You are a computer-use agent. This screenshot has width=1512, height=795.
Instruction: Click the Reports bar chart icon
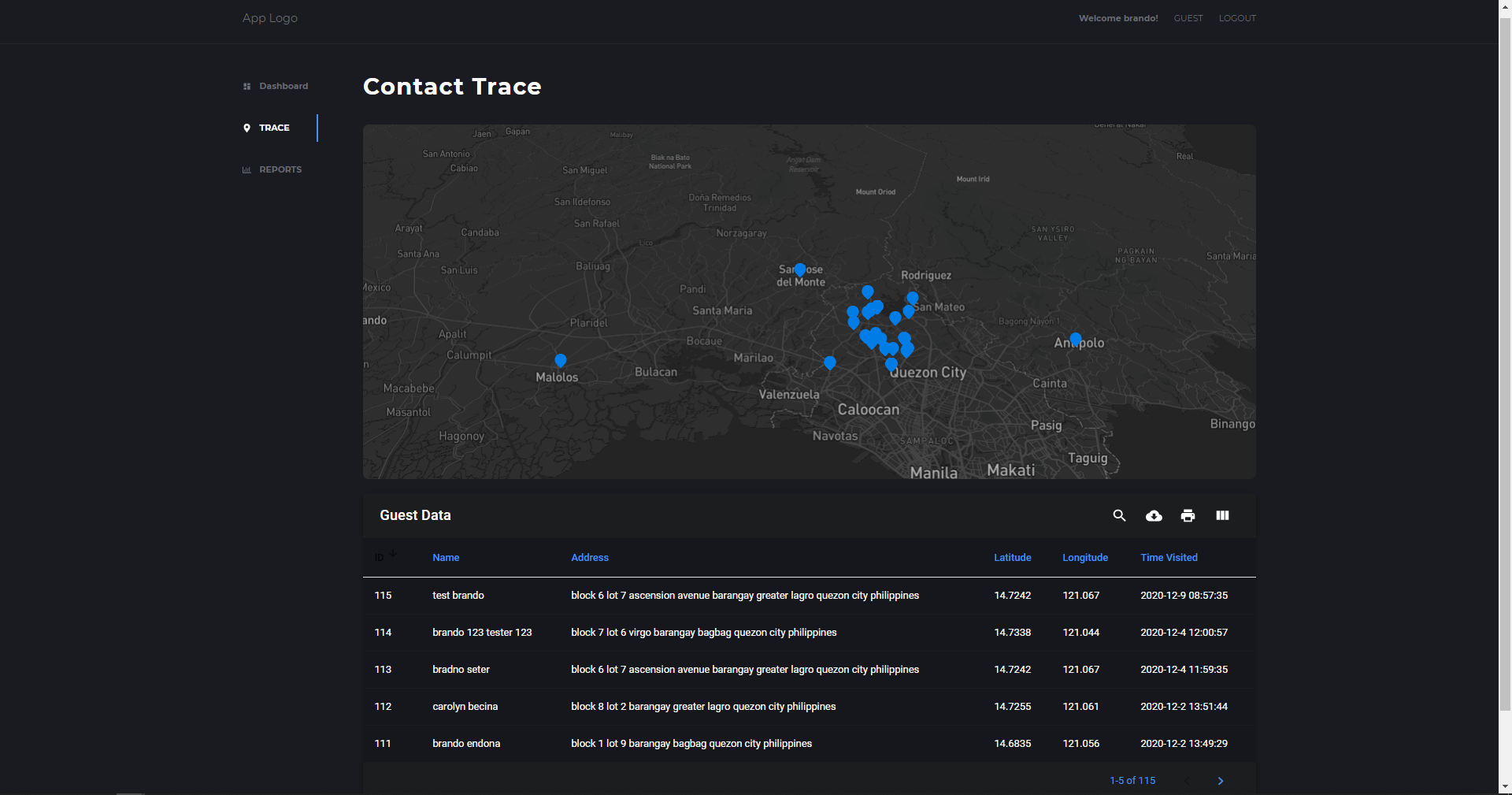pos(246,169)
